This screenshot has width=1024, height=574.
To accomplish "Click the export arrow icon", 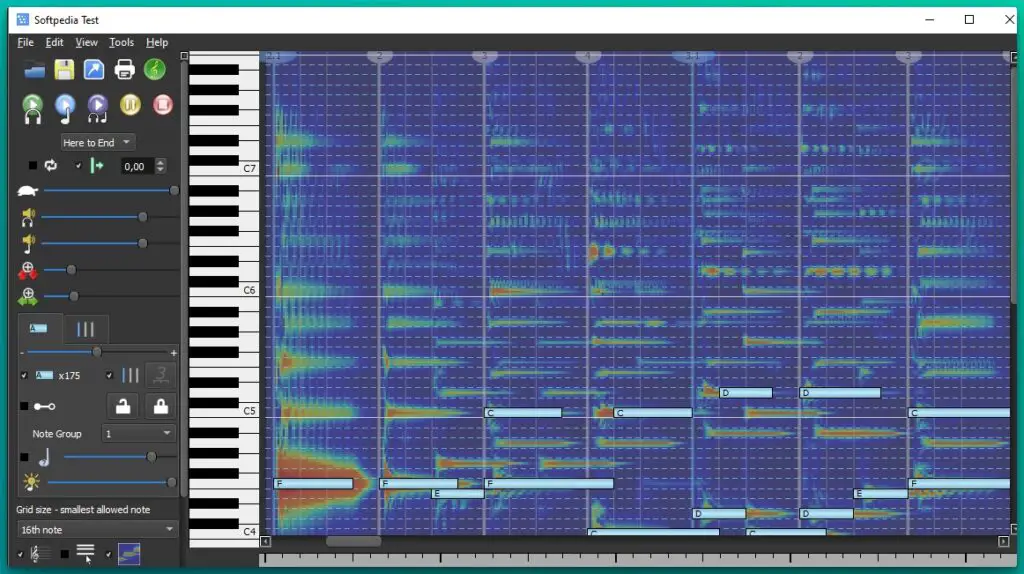I will point(94,70).
